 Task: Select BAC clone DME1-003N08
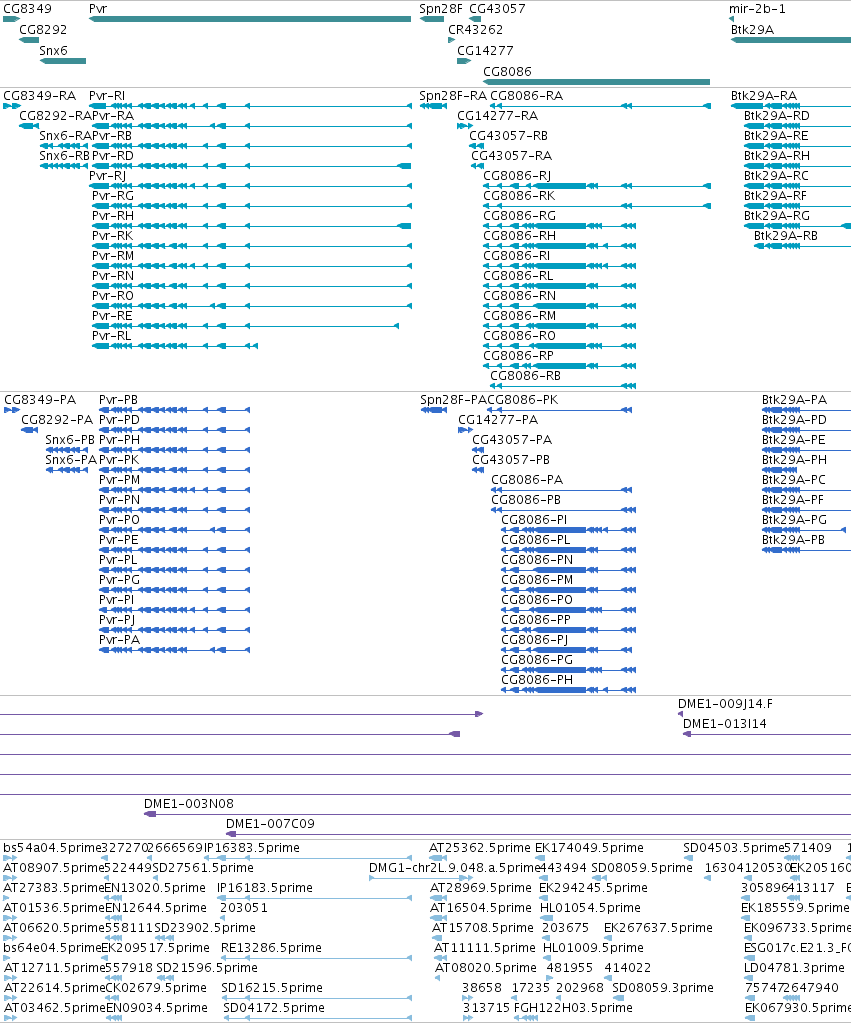click(189, 804)
